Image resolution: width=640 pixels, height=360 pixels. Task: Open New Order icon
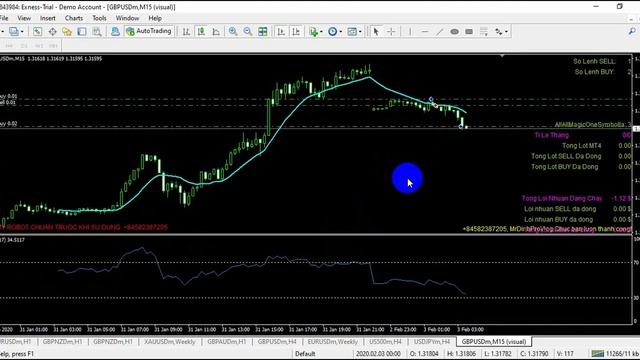click(x=115, y=31)
